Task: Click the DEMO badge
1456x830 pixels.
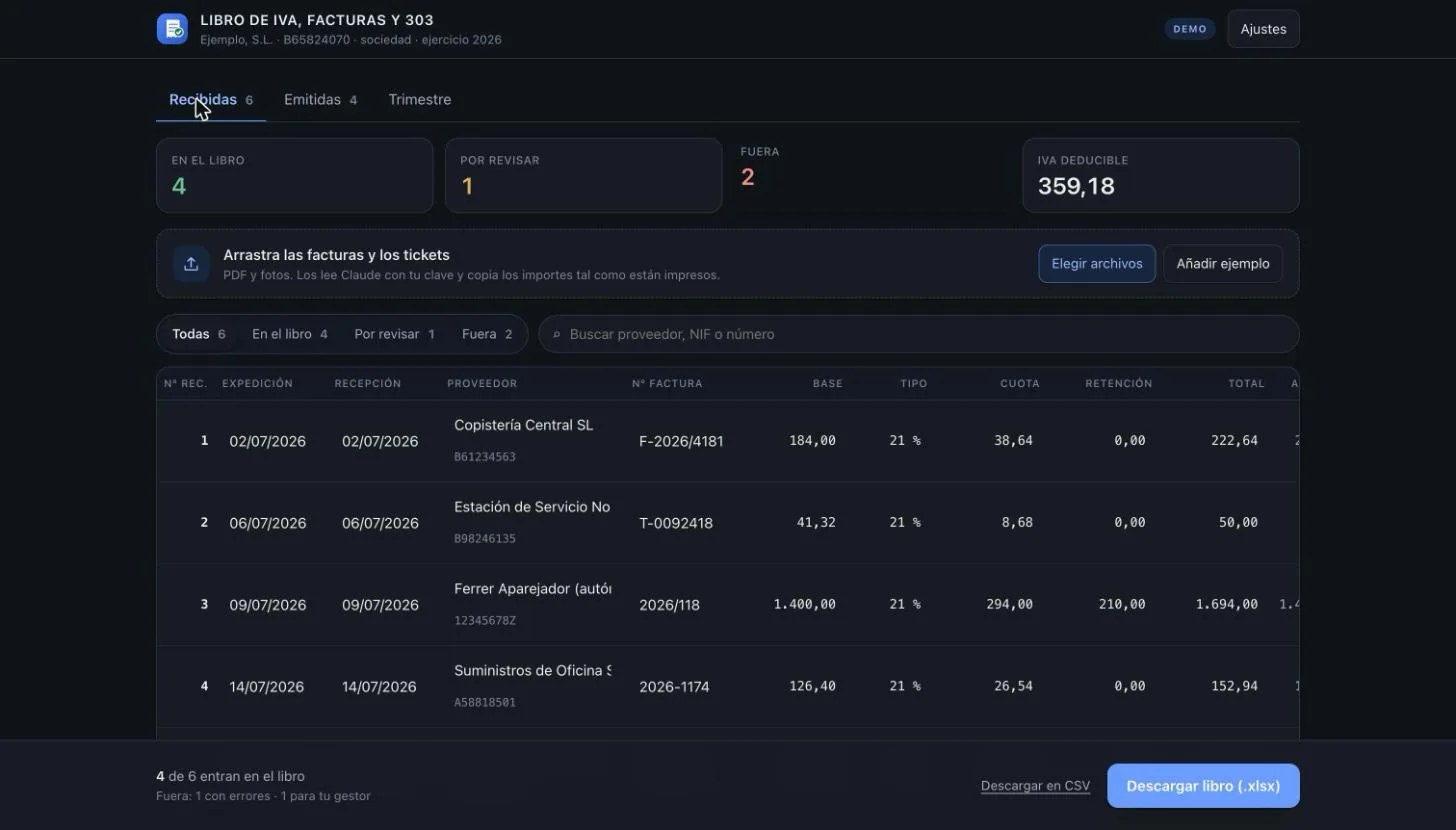Action: coord(1190,29)
